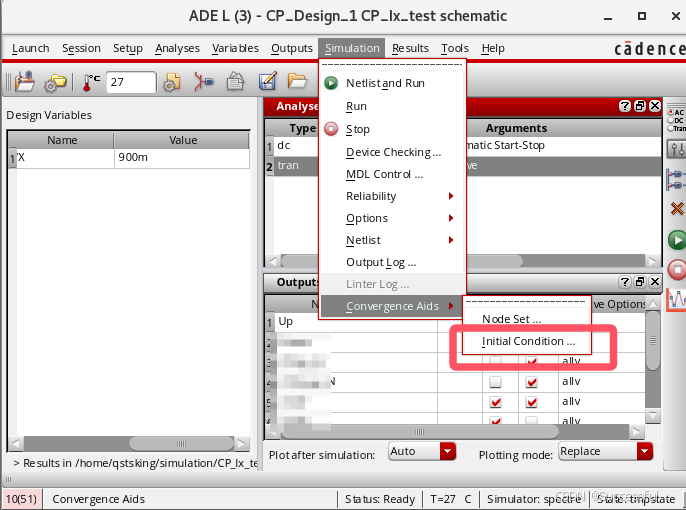Click the sliders settings icon in right sidebar

tap(676, 149)
